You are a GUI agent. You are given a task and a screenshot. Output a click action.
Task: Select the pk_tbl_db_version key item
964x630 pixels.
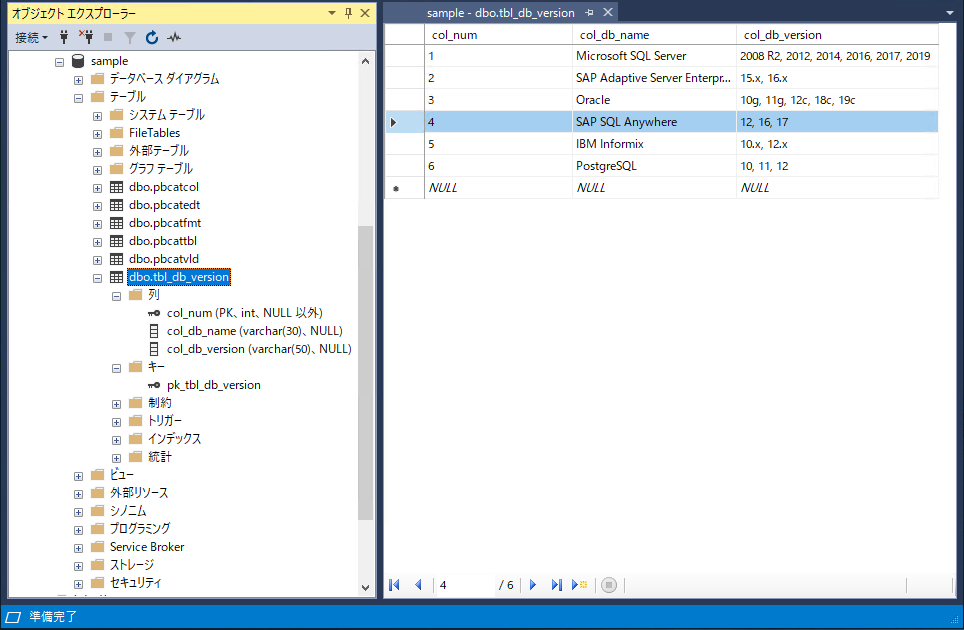click(x=213, y=385)
